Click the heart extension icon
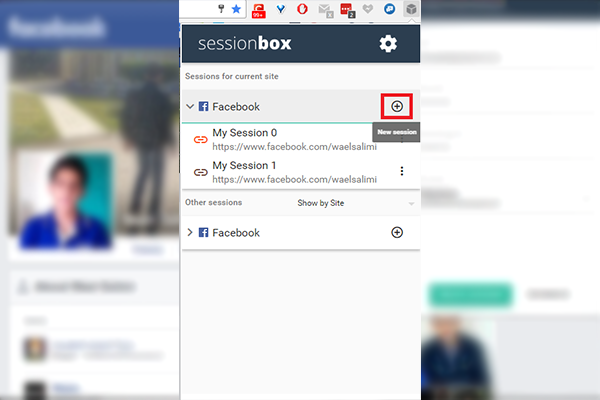The height and width of the screenshot is (400, 600). tap(368, 9)
